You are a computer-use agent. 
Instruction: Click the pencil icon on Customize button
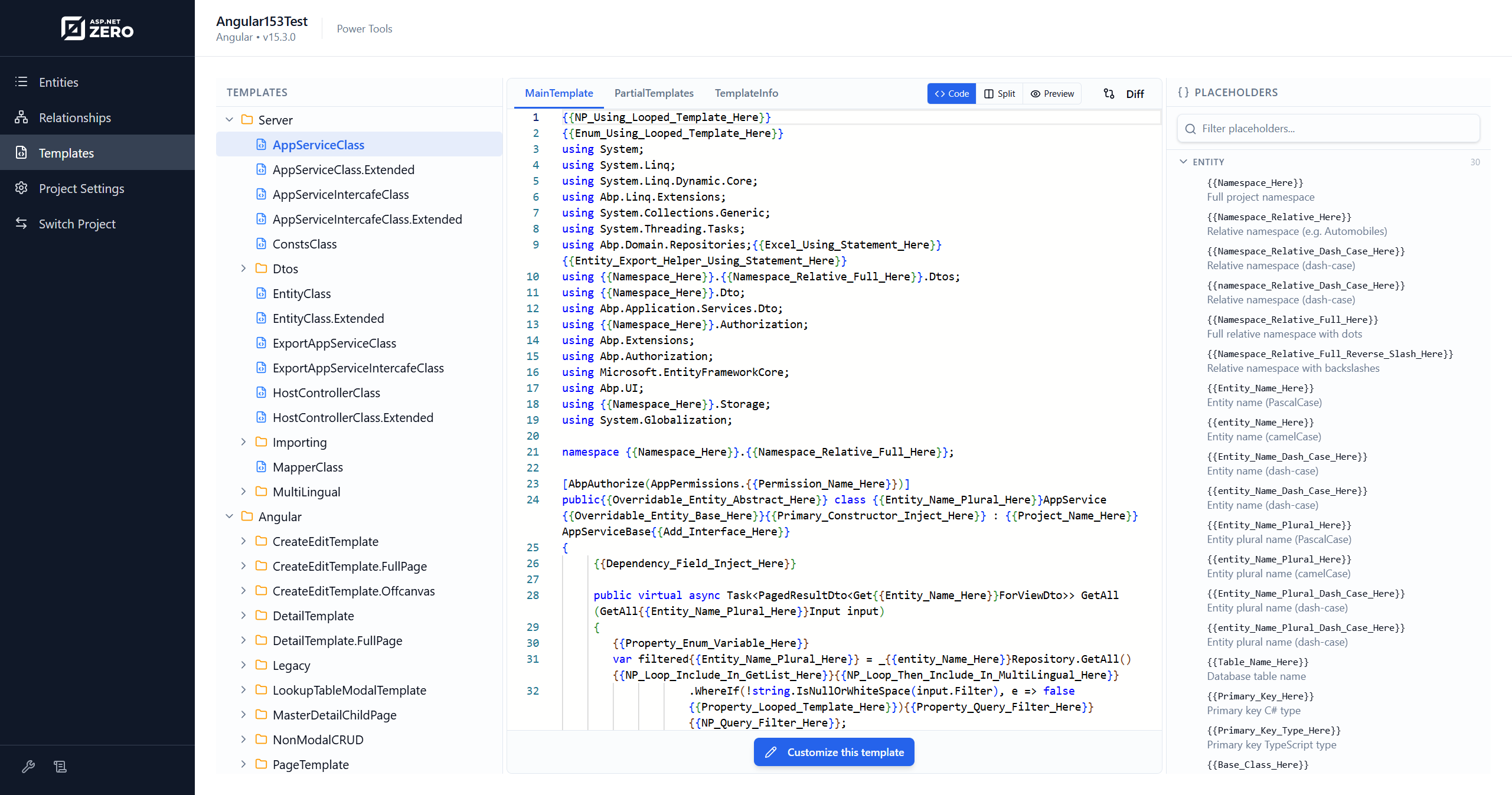(x=770, y=753)
